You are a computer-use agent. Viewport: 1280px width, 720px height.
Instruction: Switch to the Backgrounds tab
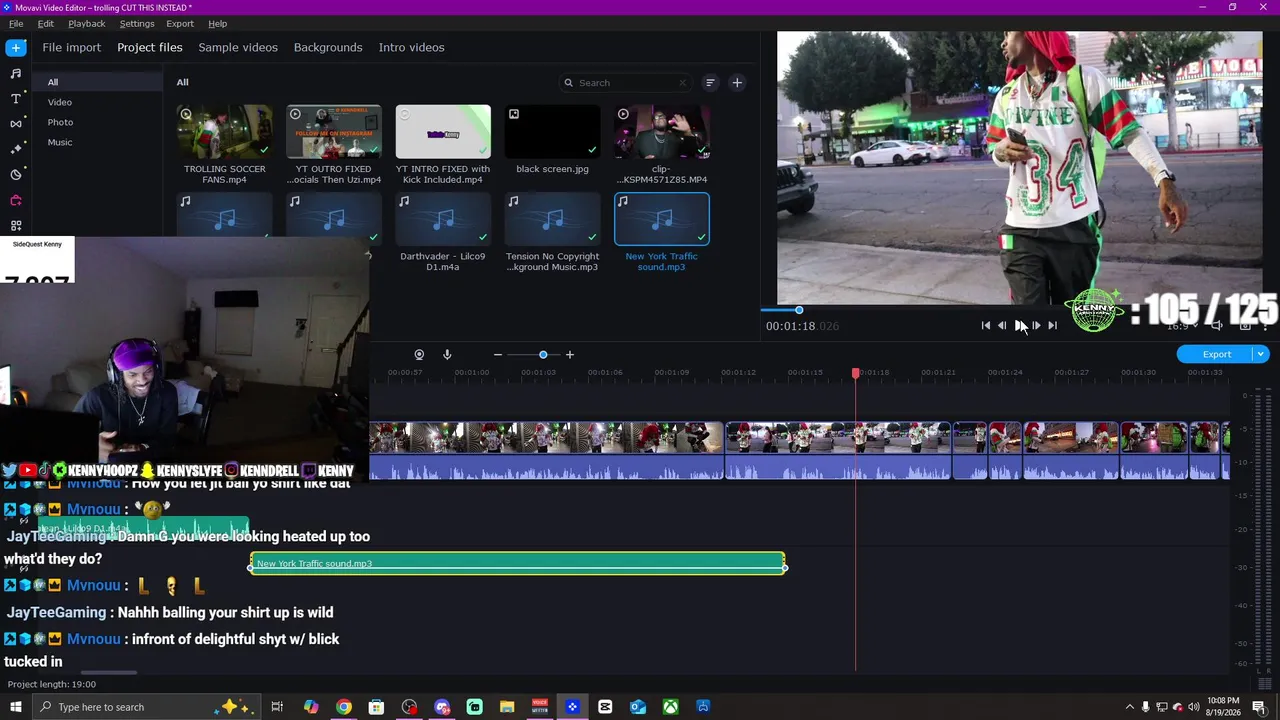(328, 47)
